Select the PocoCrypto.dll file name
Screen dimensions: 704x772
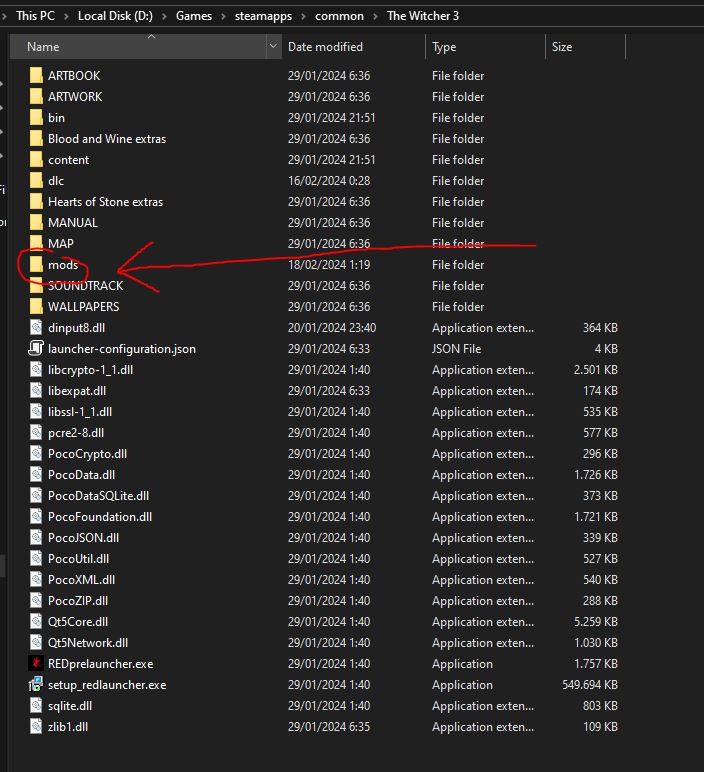pyautogui.click(x=88, y=453)
